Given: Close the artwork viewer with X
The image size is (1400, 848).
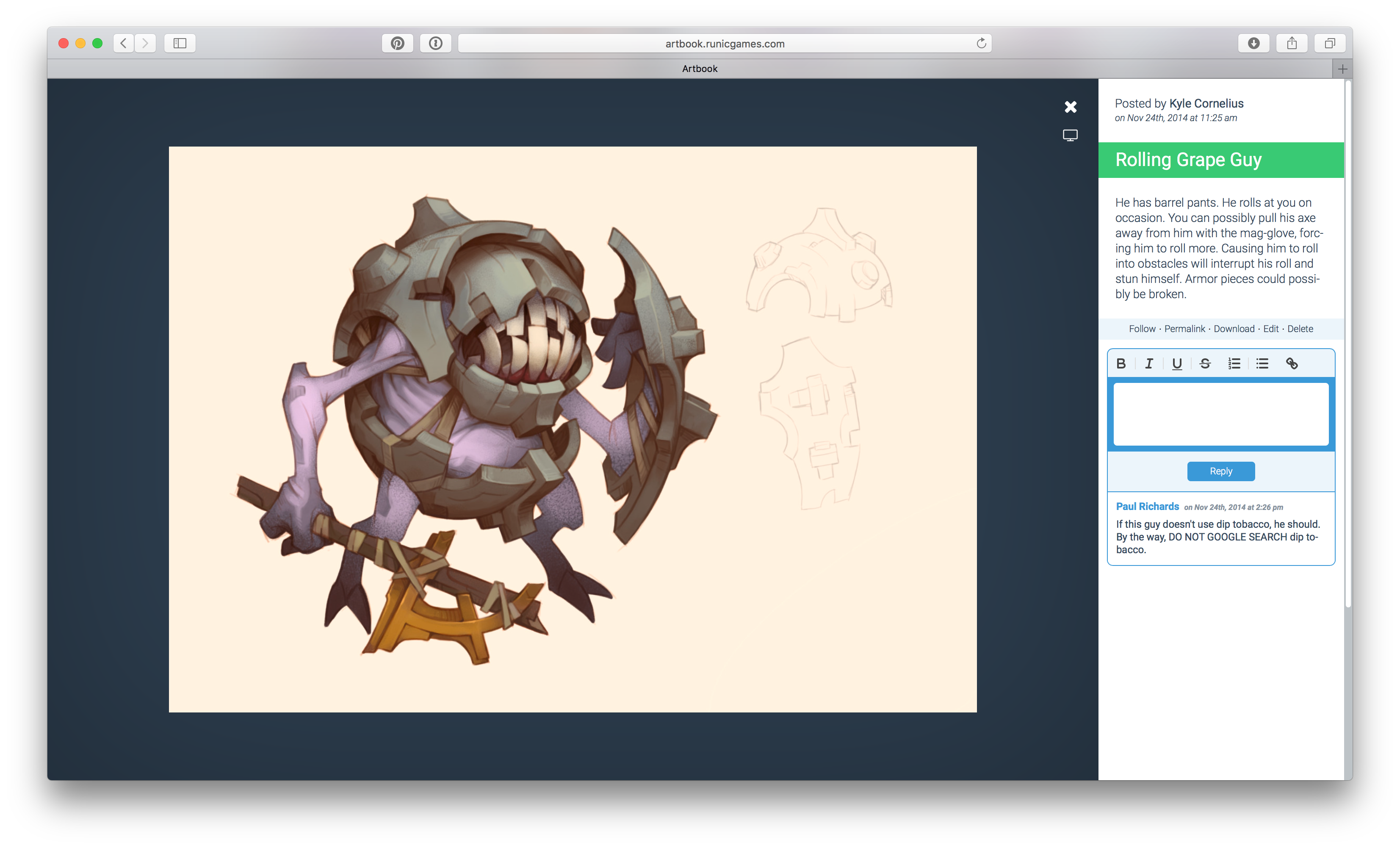Looking at the screenshot, I should [1071, 107].
